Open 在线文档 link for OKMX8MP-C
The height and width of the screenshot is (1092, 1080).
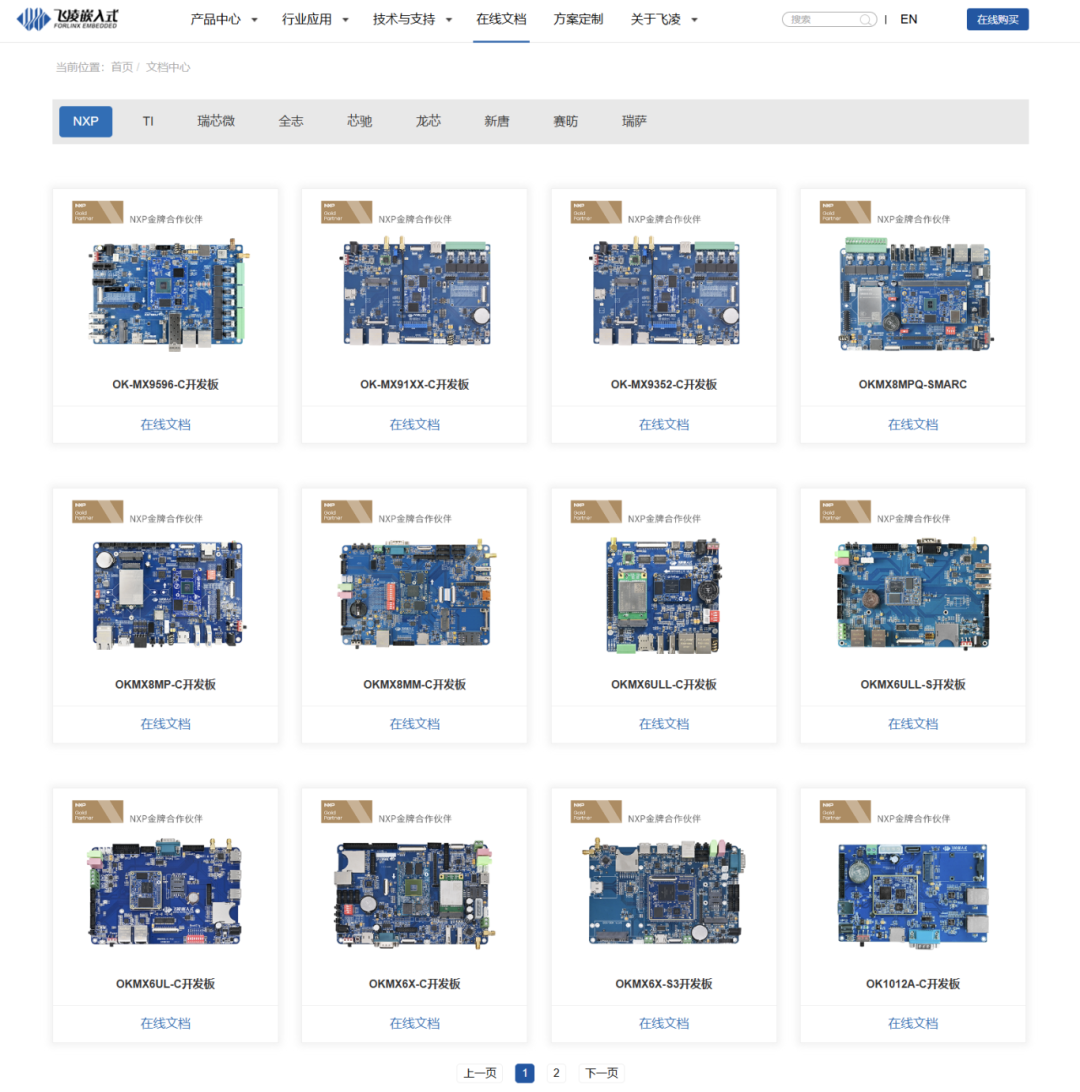(166, 724)
